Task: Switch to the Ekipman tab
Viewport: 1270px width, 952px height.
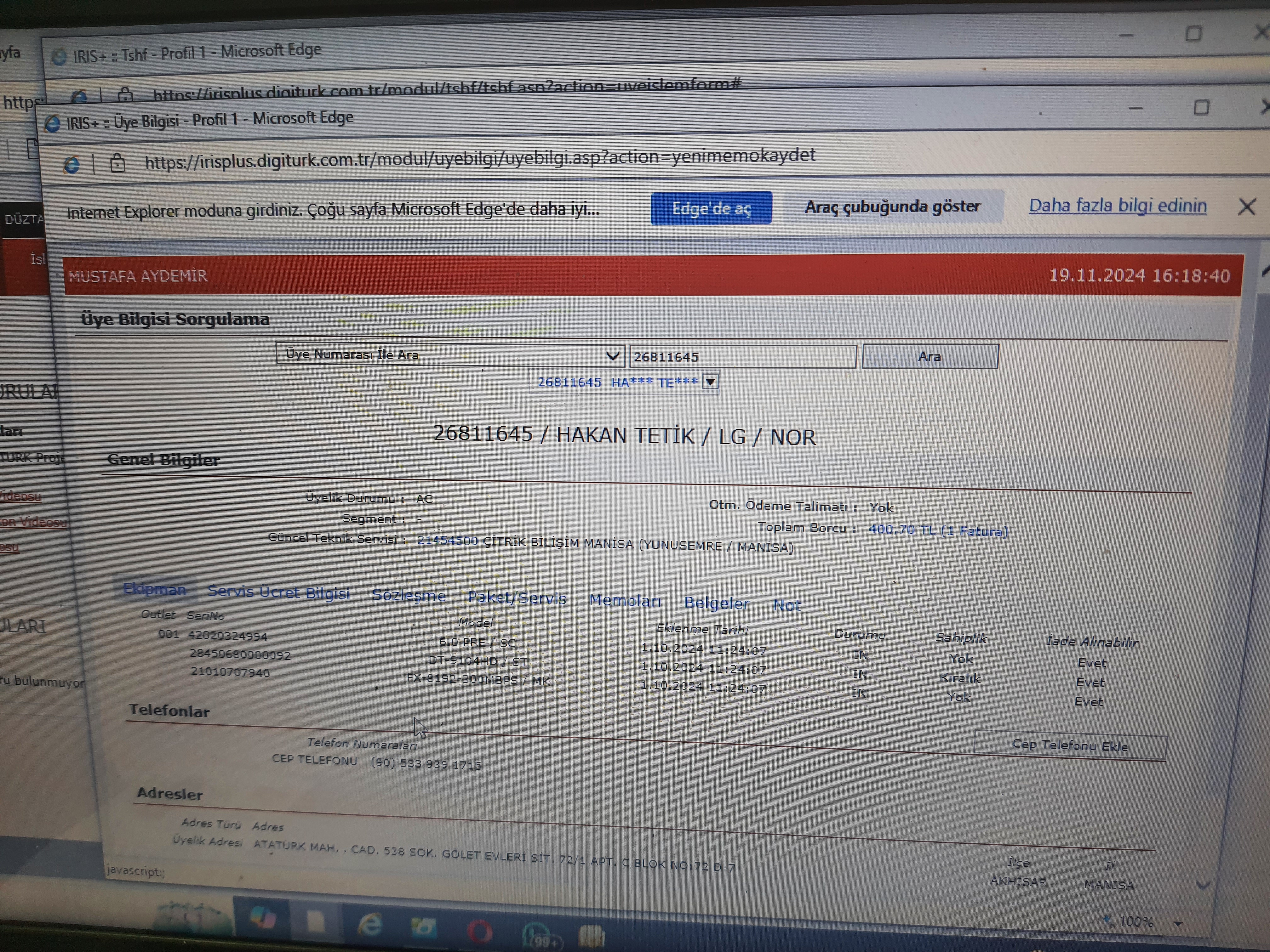Action: point(154,589)
